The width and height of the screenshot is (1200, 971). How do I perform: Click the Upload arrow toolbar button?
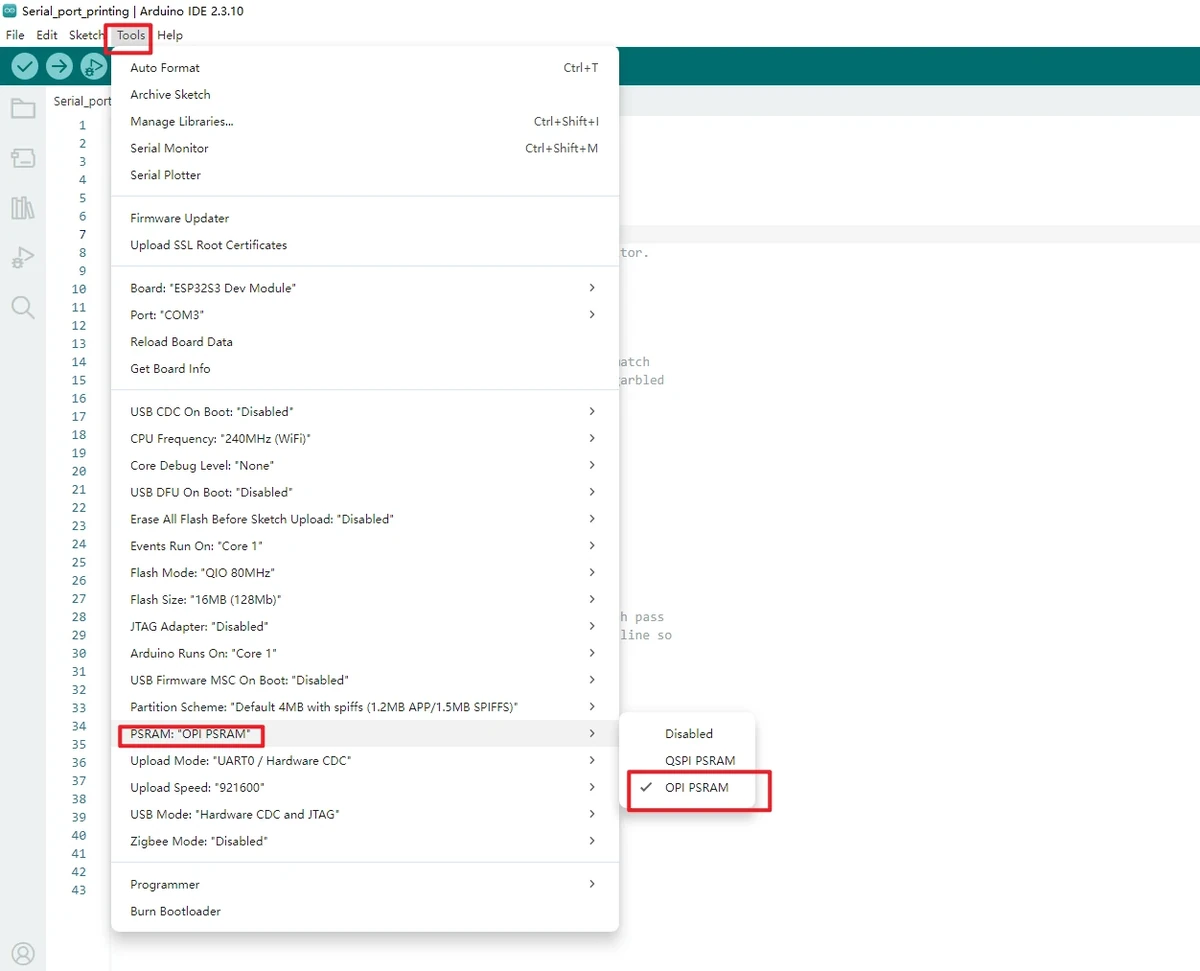click(x=60, y=67)
